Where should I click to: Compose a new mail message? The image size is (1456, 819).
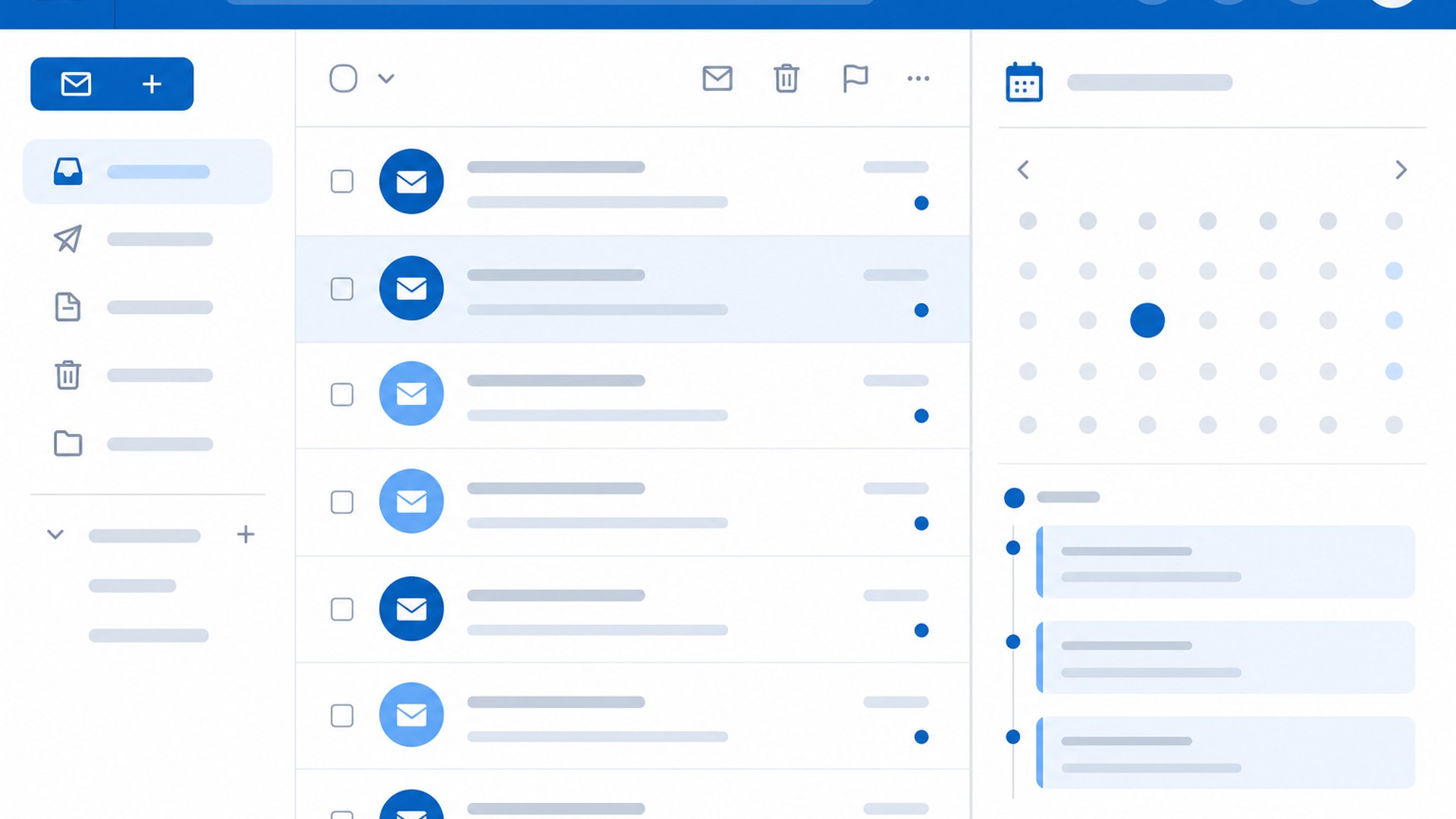coord(111,83)
